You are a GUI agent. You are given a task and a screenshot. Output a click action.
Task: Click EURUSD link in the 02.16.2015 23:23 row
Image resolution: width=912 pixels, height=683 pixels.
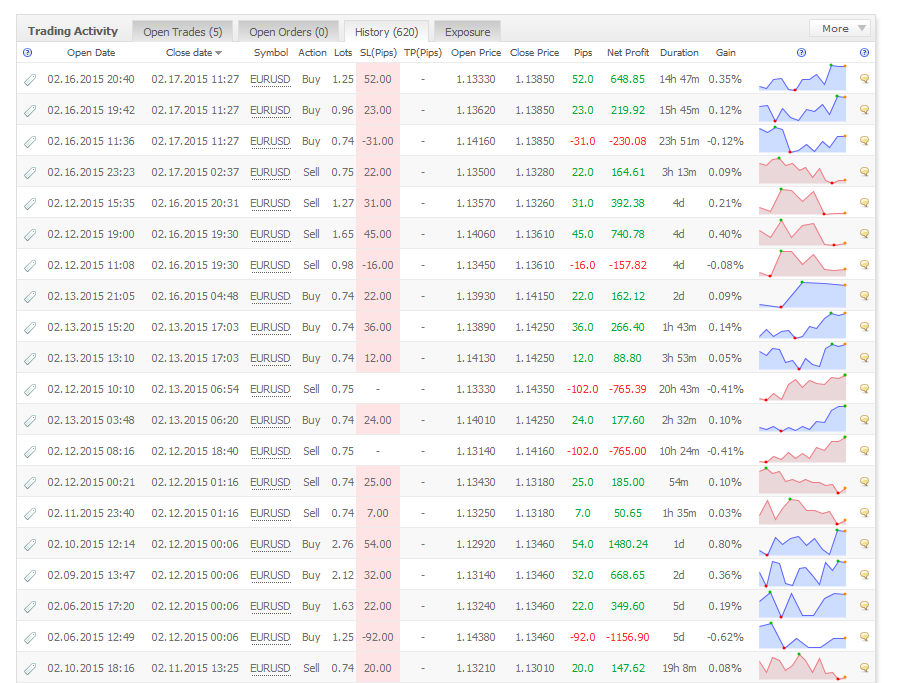[x=270, y=172]
